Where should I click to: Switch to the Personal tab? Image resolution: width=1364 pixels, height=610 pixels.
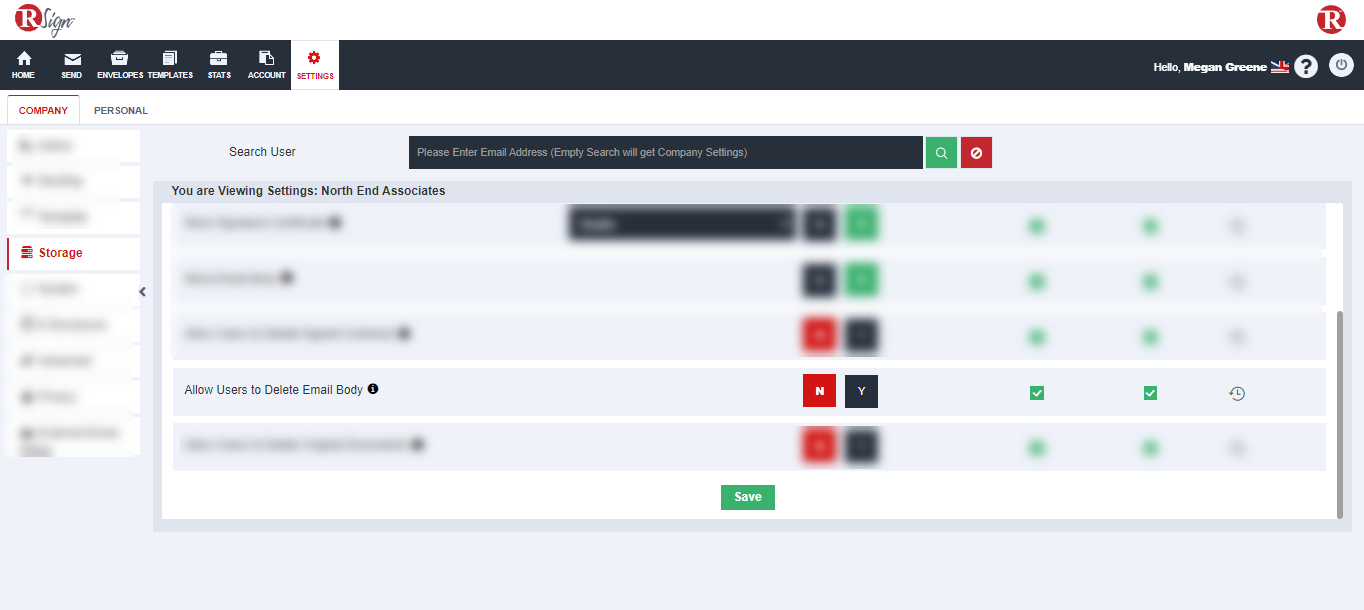tap(121, 111)
